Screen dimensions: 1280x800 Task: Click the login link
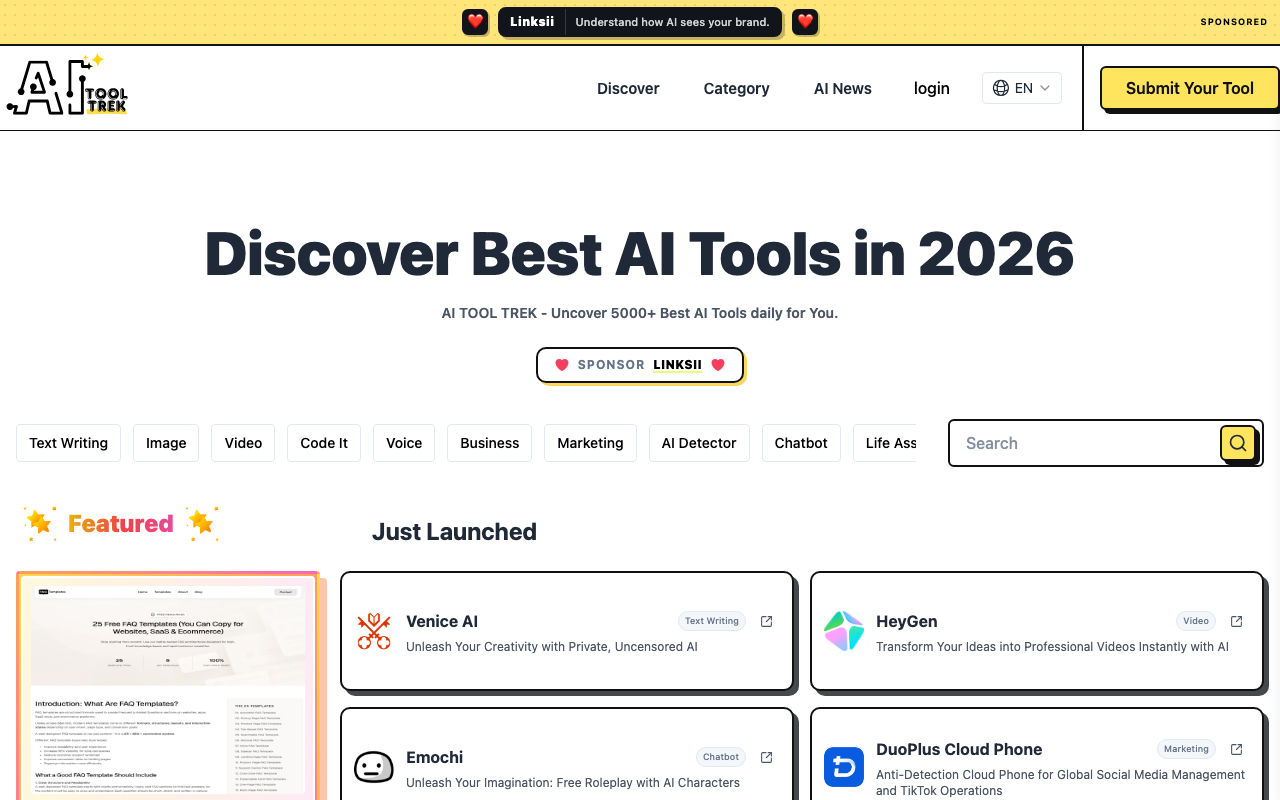(x=932, y=88)
